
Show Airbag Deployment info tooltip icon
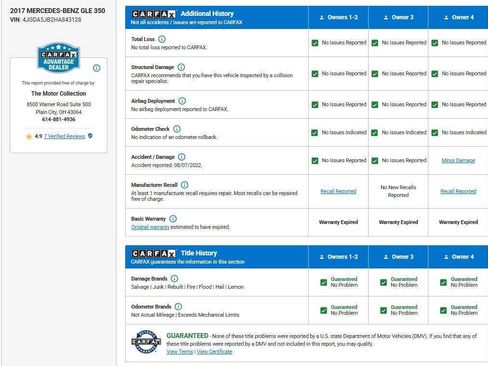tap(182, 101)
